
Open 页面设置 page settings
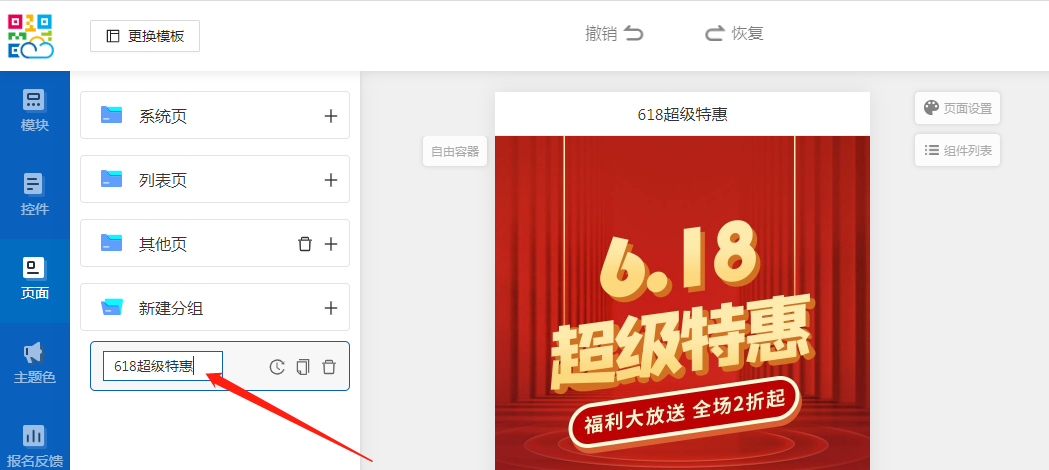(957, 108)
